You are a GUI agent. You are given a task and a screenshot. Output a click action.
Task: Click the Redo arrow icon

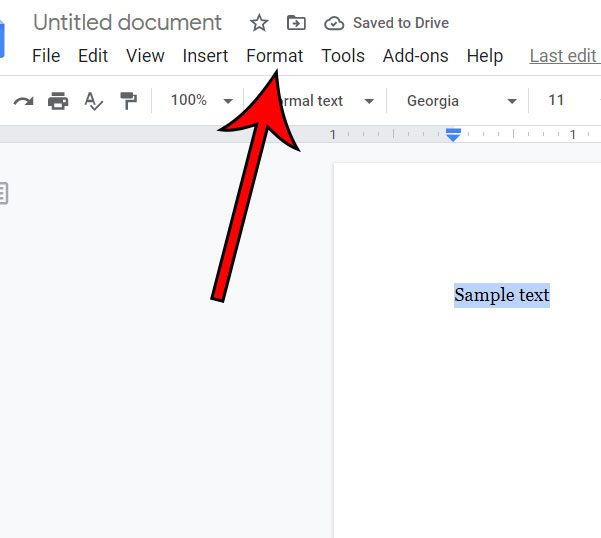23,101
